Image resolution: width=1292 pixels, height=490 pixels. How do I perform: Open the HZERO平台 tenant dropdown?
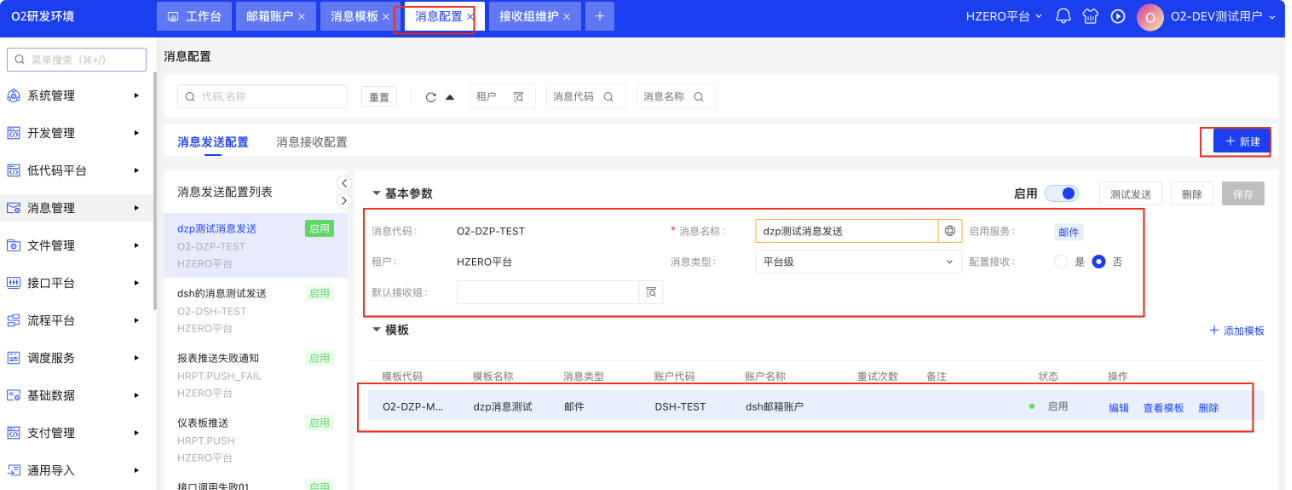[1003, 17]
